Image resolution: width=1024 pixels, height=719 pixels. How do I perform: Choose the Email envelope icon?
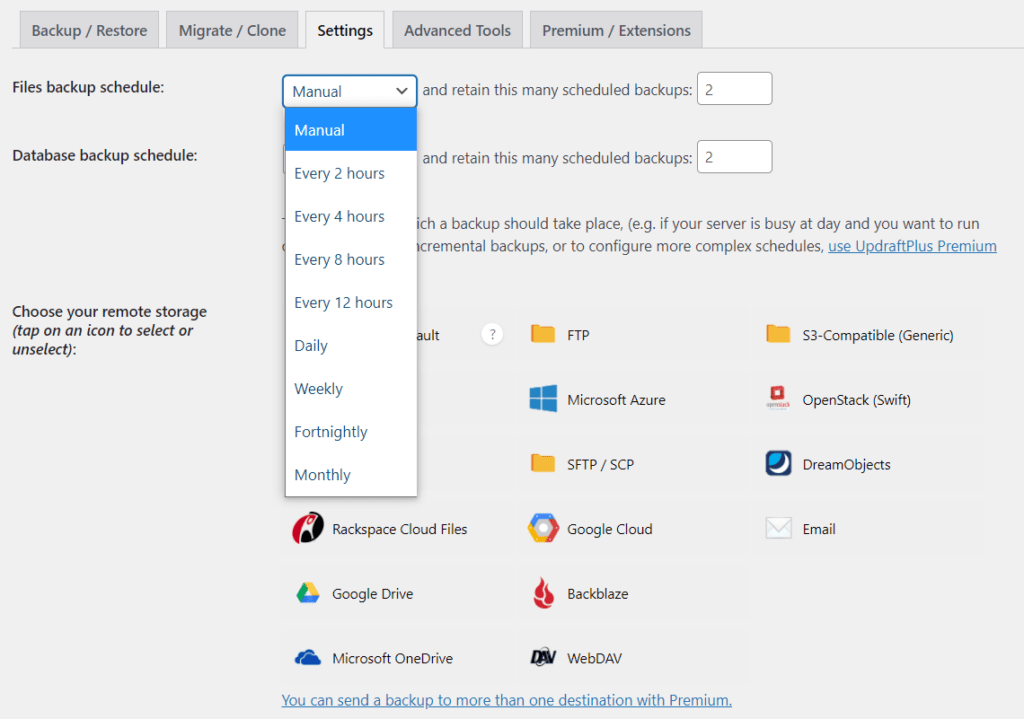[778, 528]
